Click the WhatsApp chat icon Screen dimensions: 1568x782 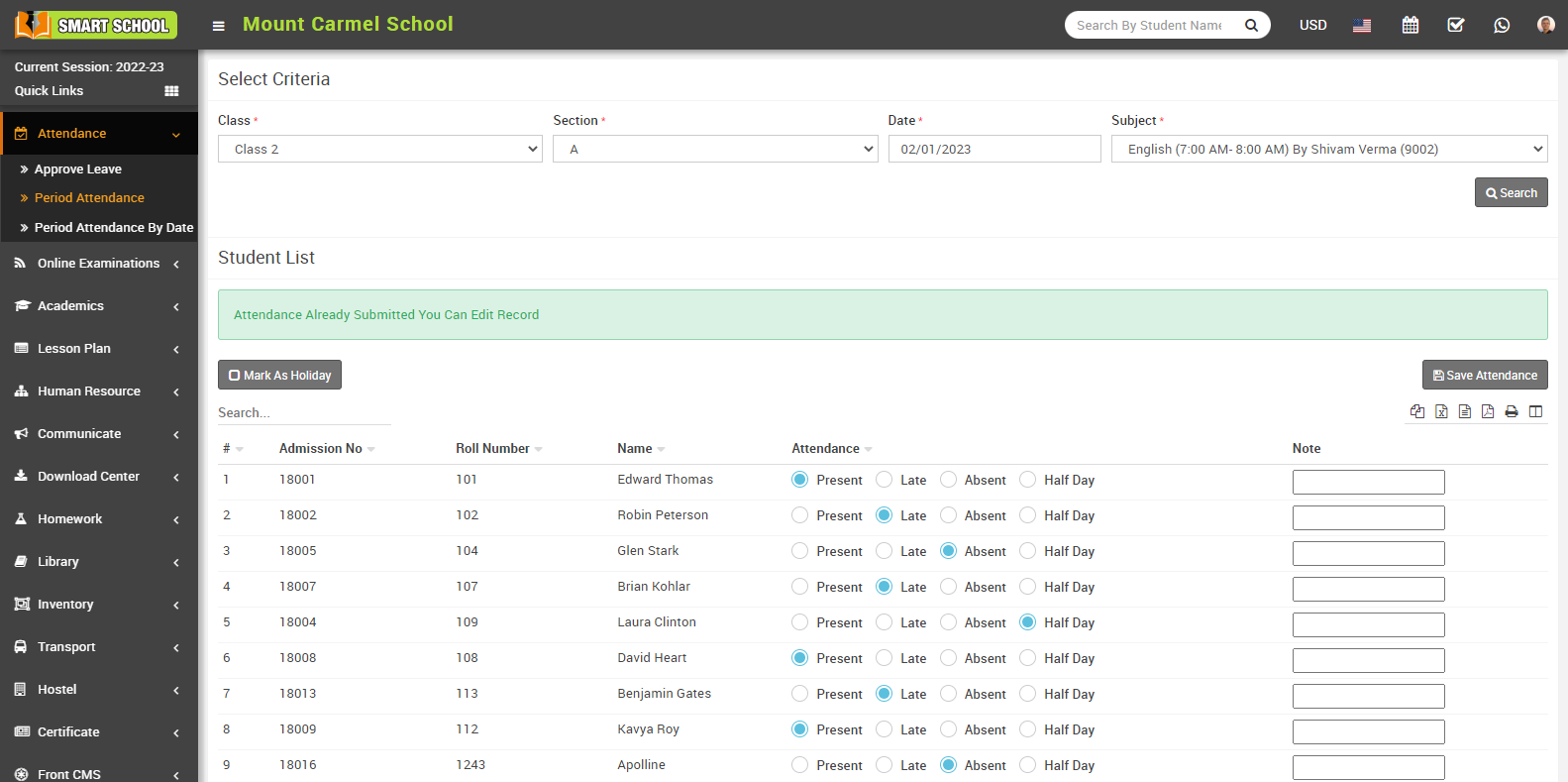pyautogui.click(x=1501, y=25)
